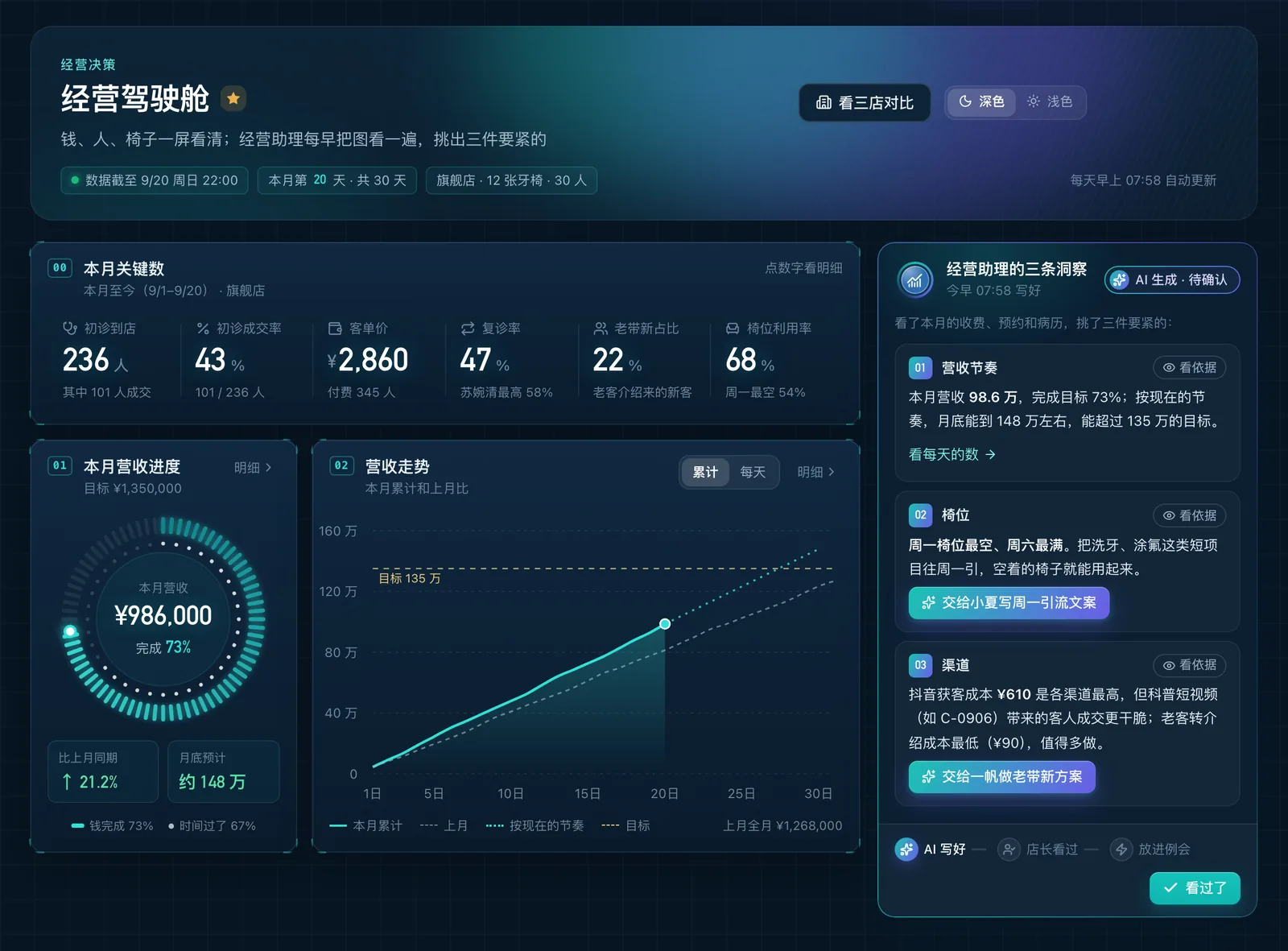Image resolution: width=1288 pixels, height=951 pixels.
Task: Confirm with the 看过了 button
Action: 1195,888
